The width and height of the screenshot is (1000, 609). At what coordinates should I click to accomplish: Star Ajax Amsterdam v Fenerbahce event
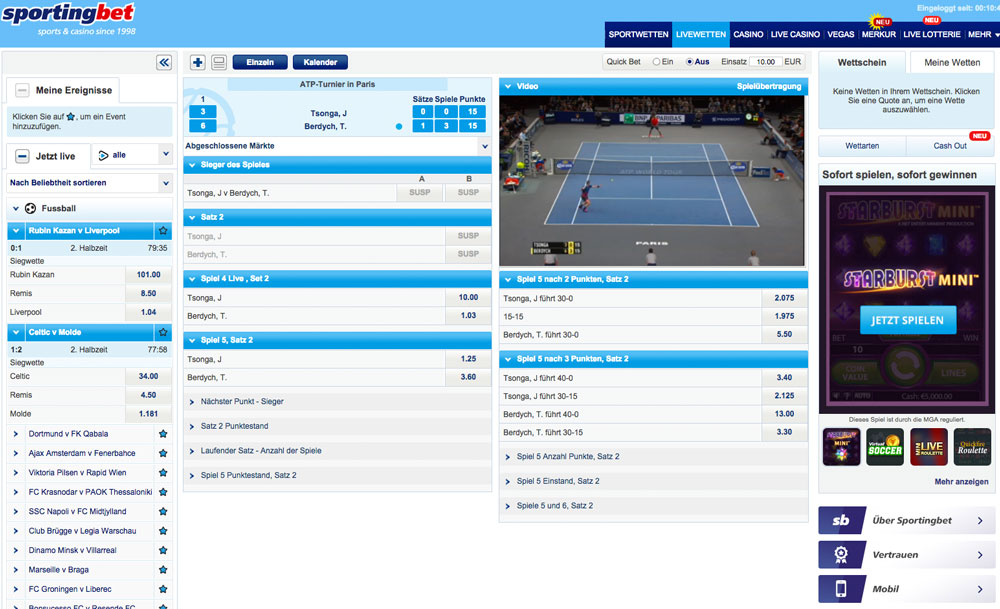tap(163, 453)
